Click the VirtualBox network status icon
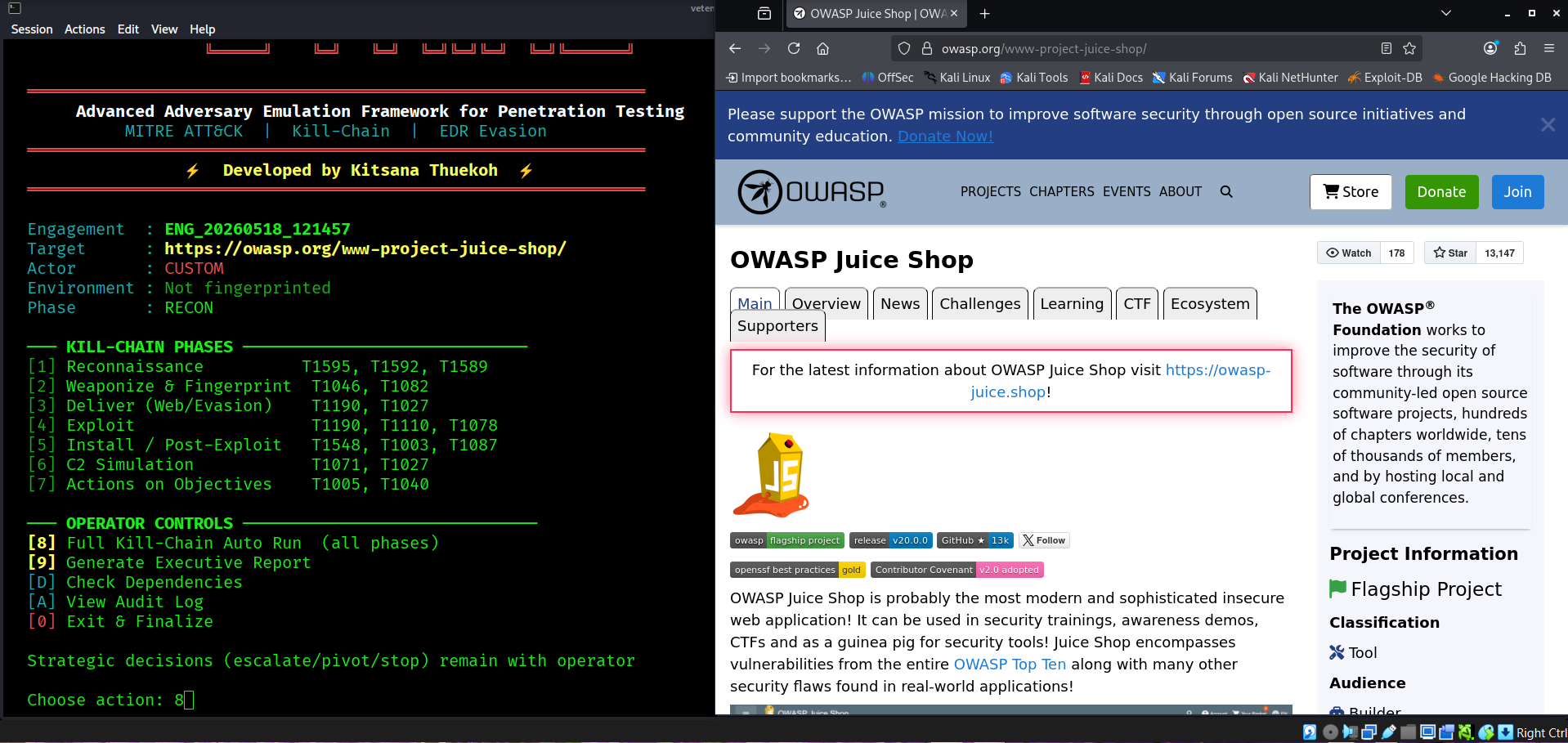The height and width of the screenshot is (743, 1568). (1369, 732)
